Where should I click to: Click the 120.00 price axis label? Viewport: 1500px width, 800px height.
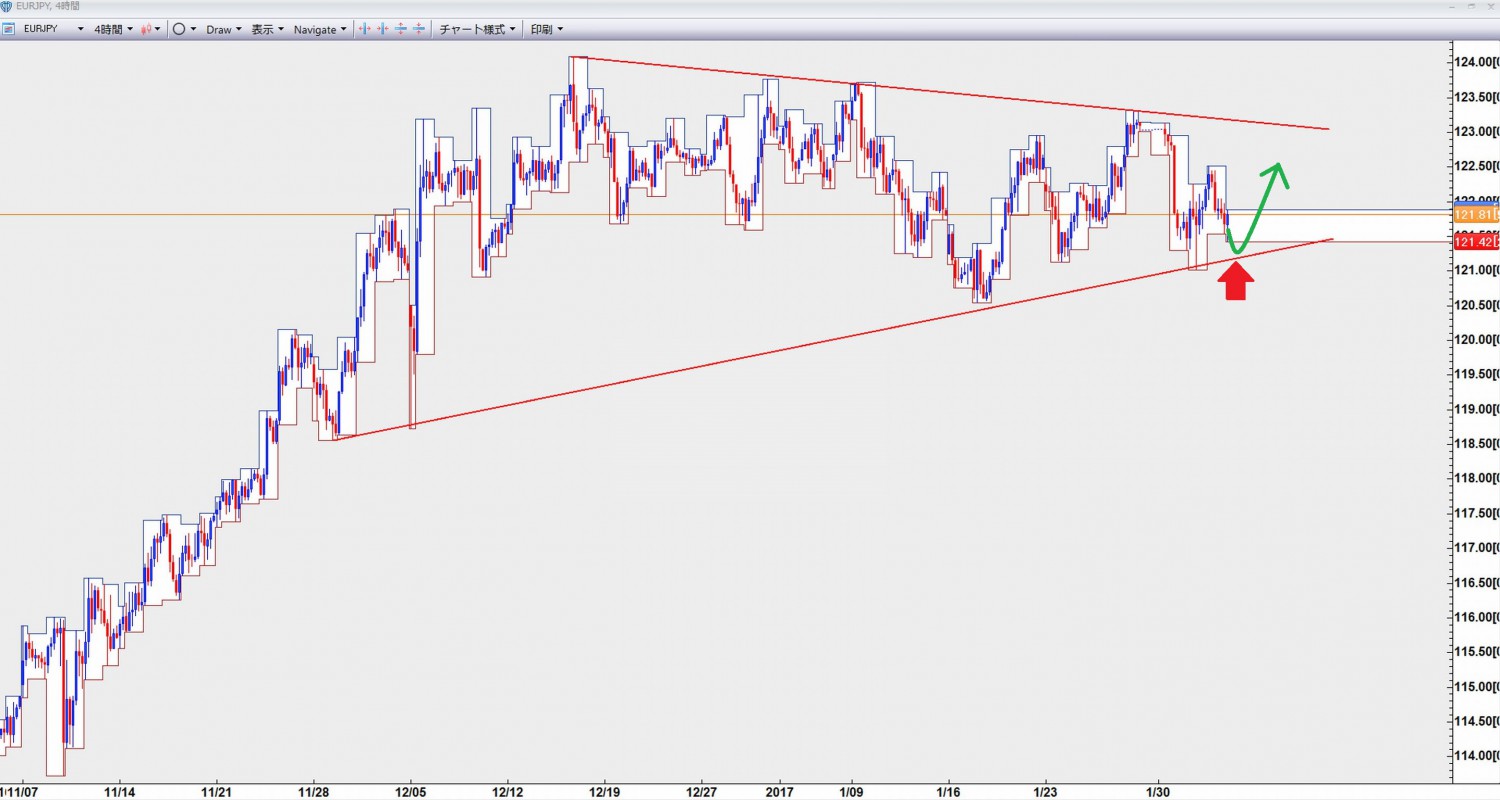pyautogui.click(x=1476, y=339)
